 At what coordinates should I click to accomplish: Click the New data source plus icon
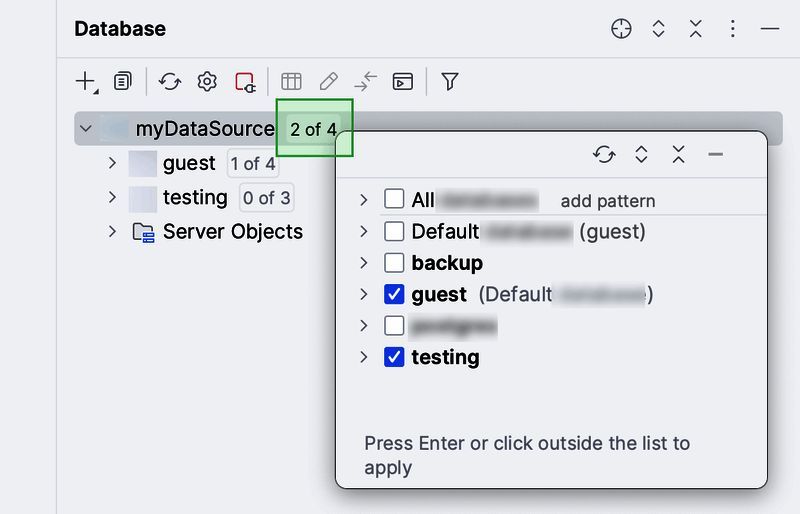click(86, 82)
